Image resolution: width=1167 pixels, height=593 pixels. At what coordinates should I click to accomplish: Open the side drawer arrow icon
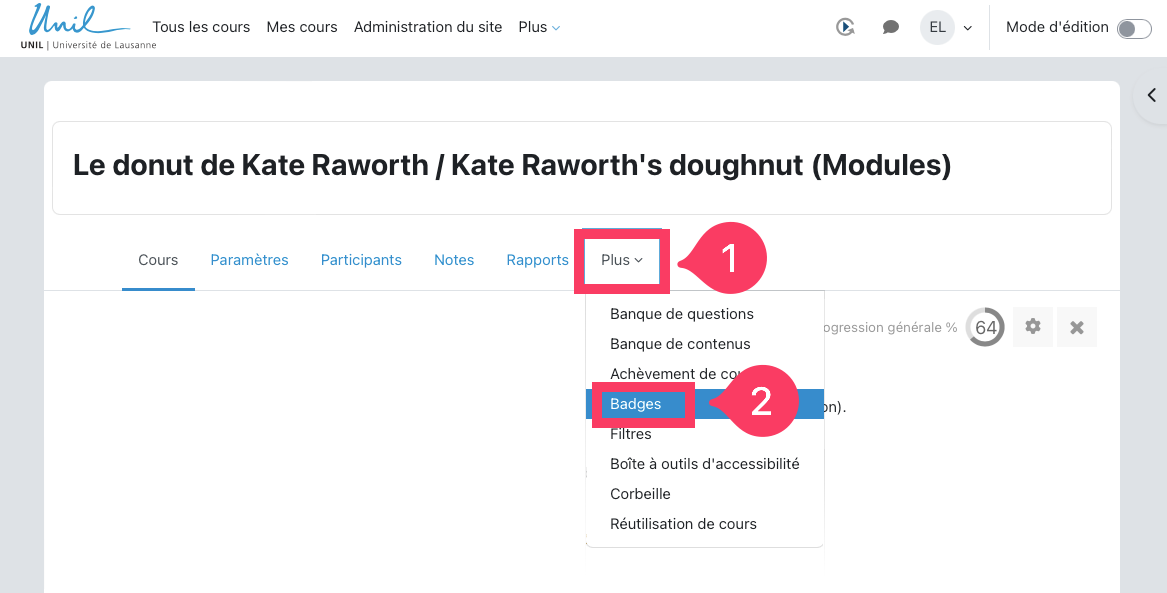(1151, 96)
